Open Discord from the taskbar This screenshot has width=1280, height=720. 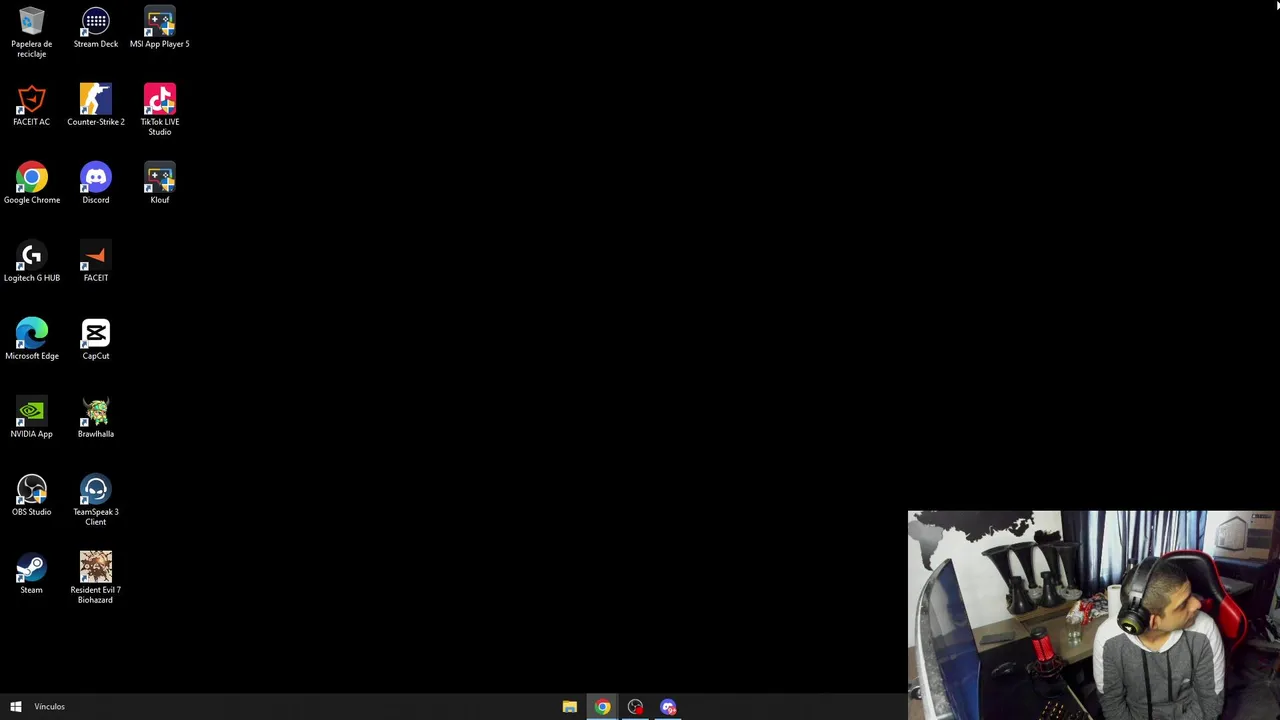pos(669,707)
